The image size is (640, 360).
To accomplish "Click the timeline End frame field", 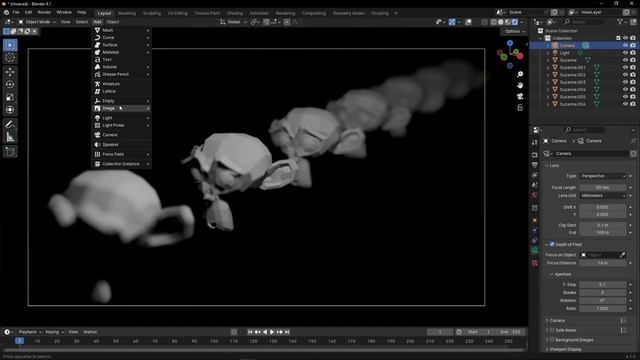I will (511, 332).
